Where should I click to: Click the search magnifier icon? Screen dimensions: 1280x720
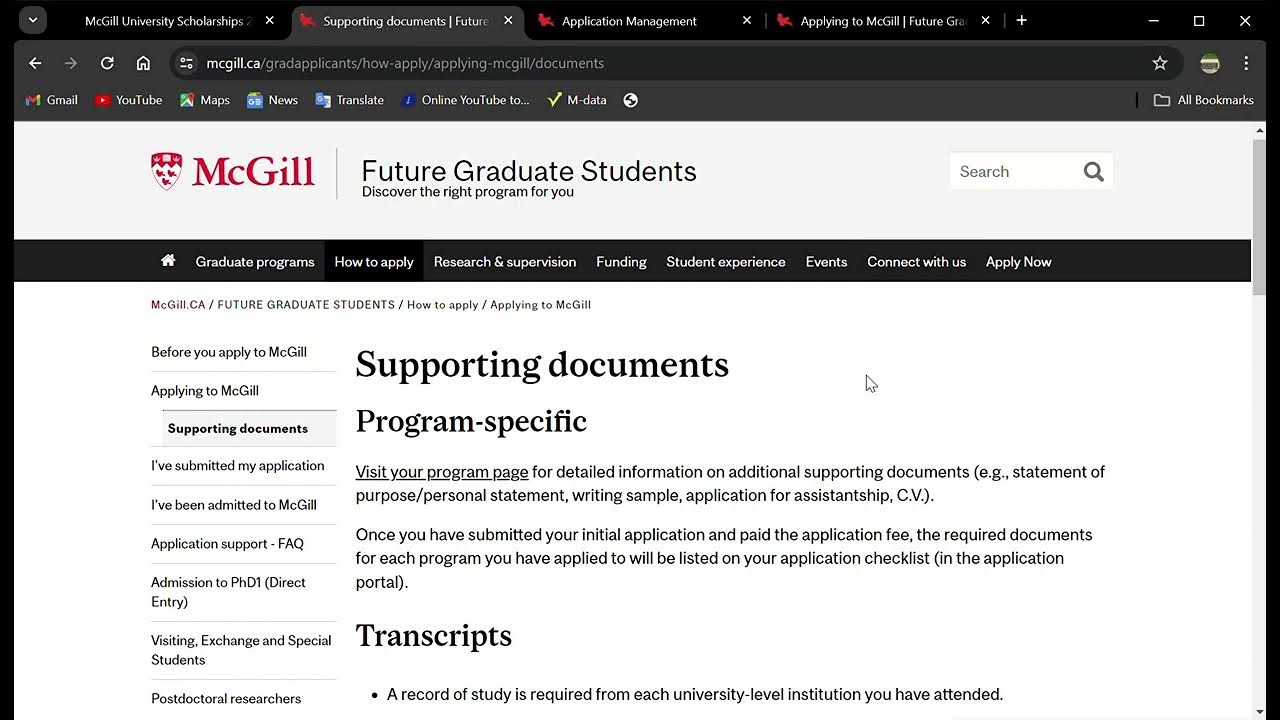(1093, 172)
